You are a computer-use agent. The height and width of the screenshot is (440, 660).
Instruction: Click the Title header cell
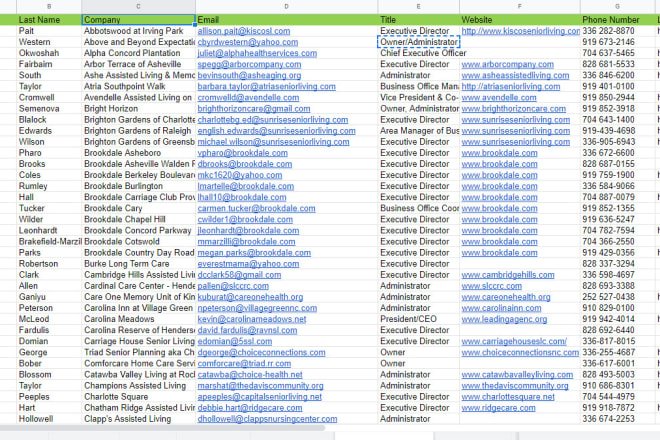(418, 20)
